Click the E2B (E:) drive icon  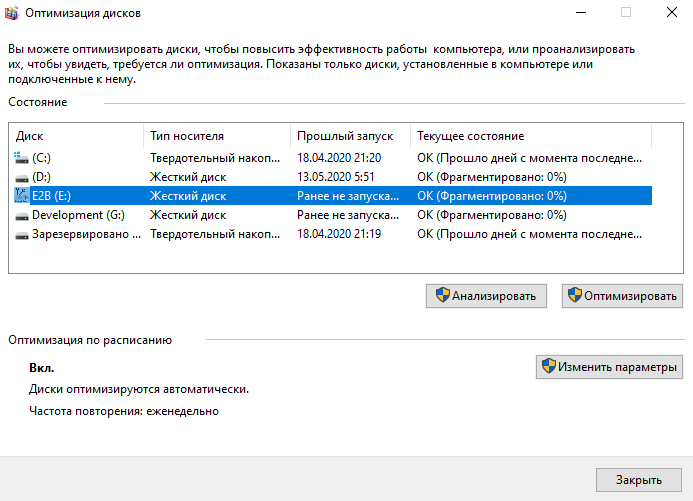[21, 196]
